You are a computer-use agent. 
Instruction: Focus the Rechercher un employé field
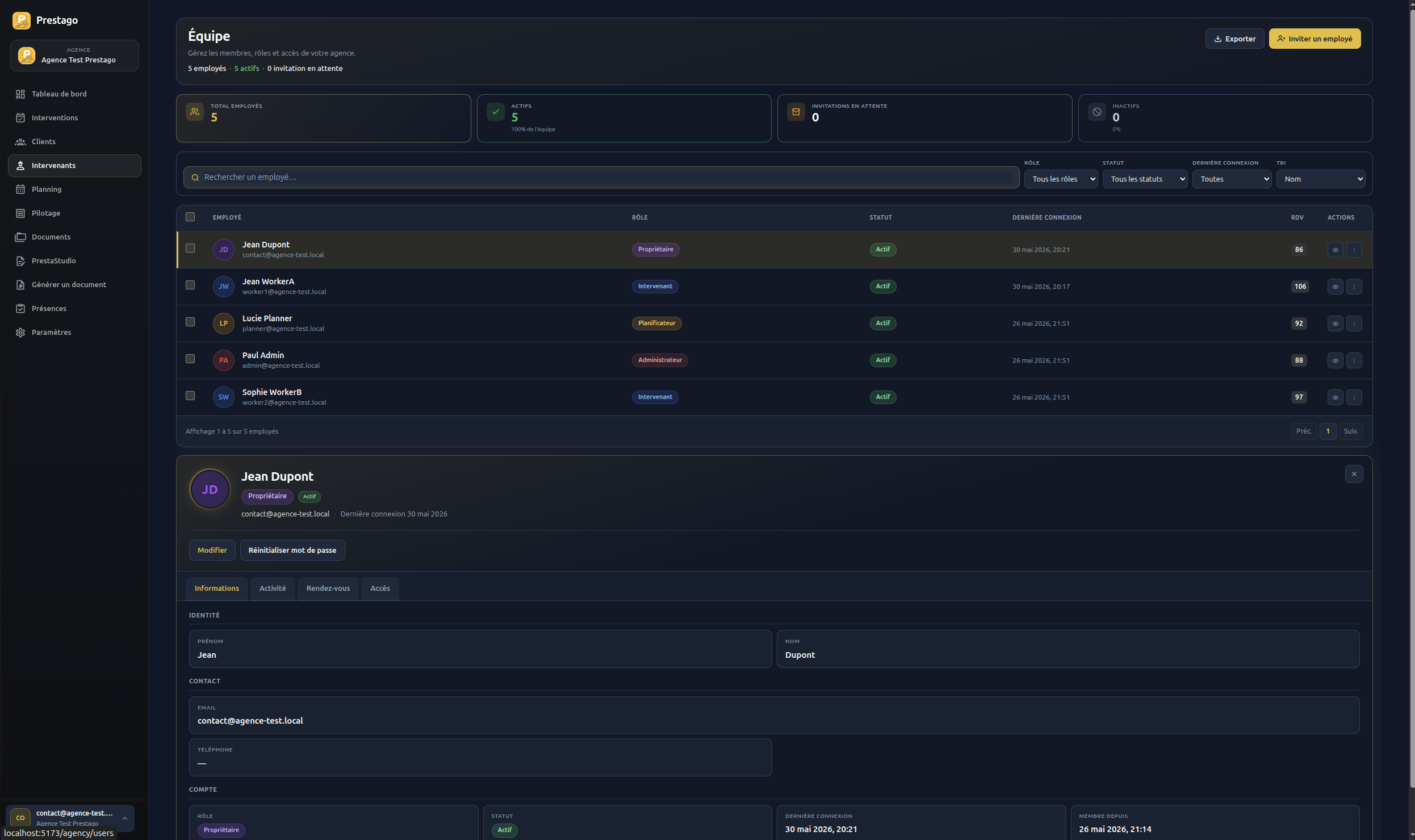coord(601,178)
